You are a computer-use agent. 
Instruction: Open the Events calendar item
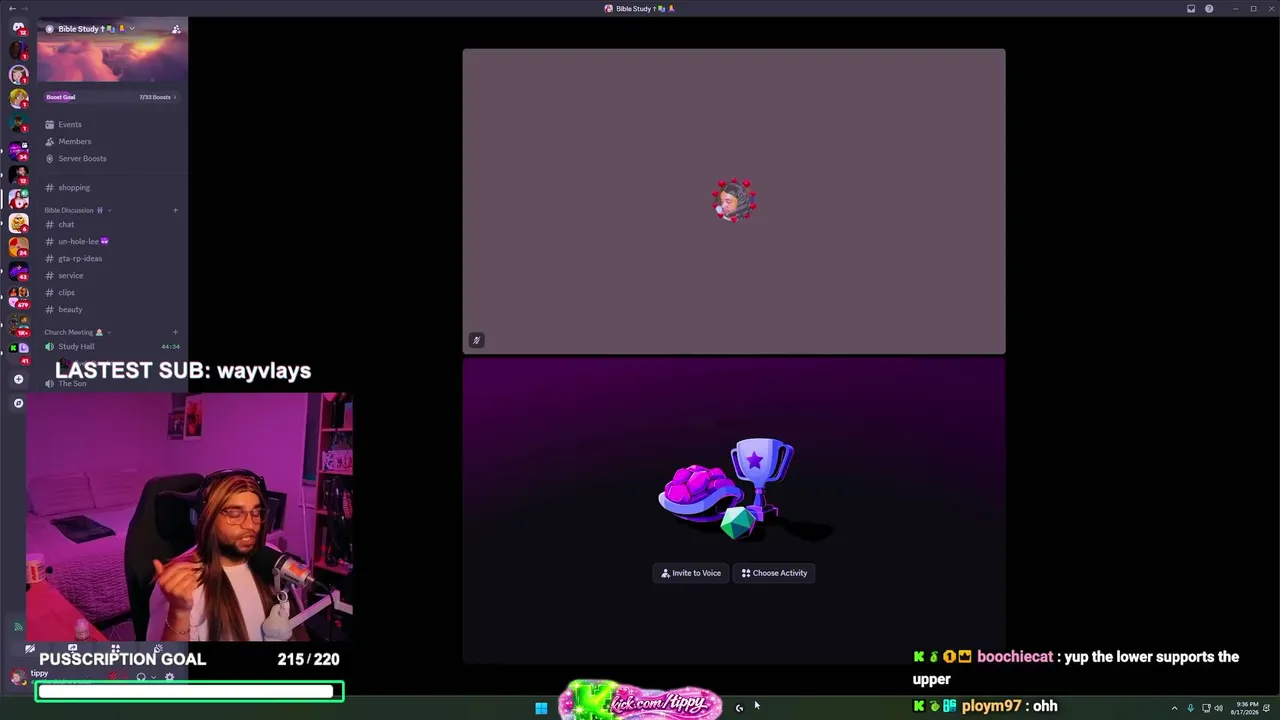click(110, 124)
